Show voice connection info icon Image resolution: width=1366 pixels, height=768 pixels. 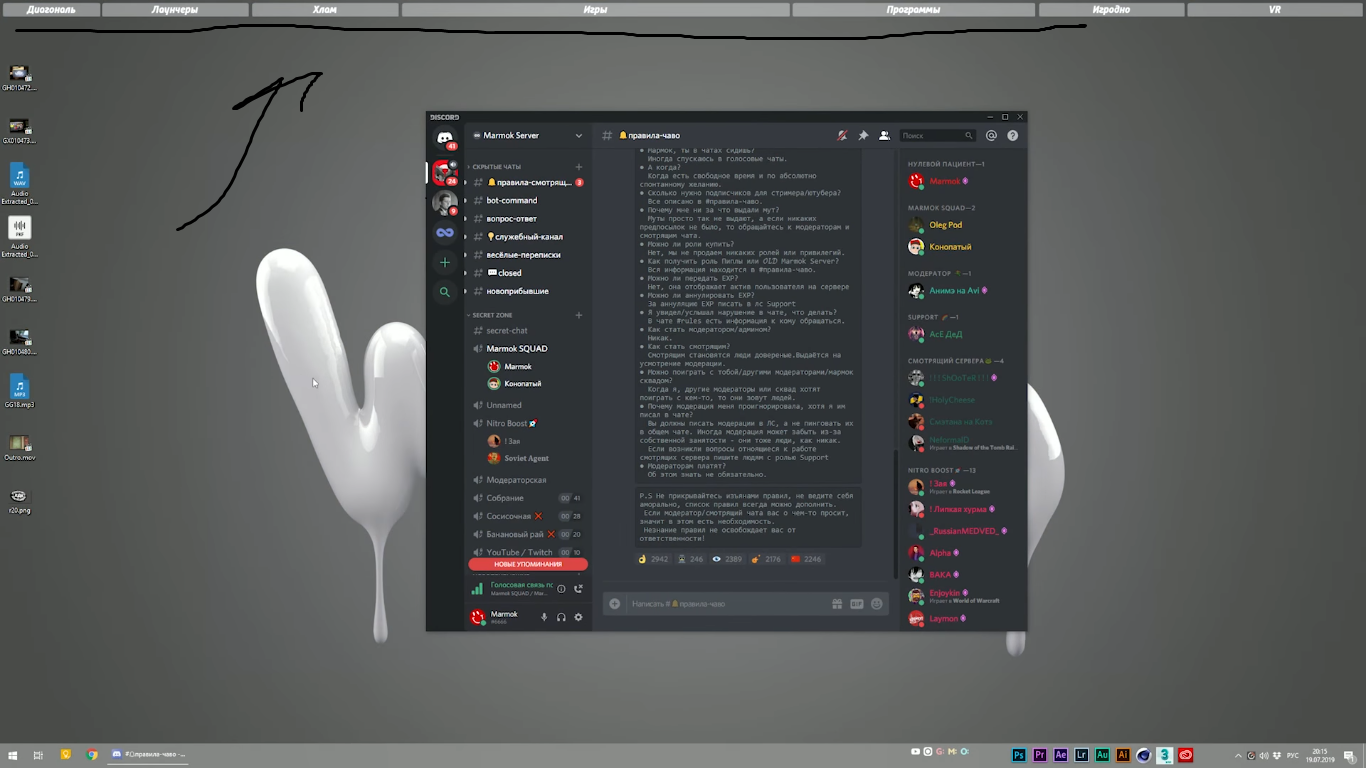click(x=561, y=589)
